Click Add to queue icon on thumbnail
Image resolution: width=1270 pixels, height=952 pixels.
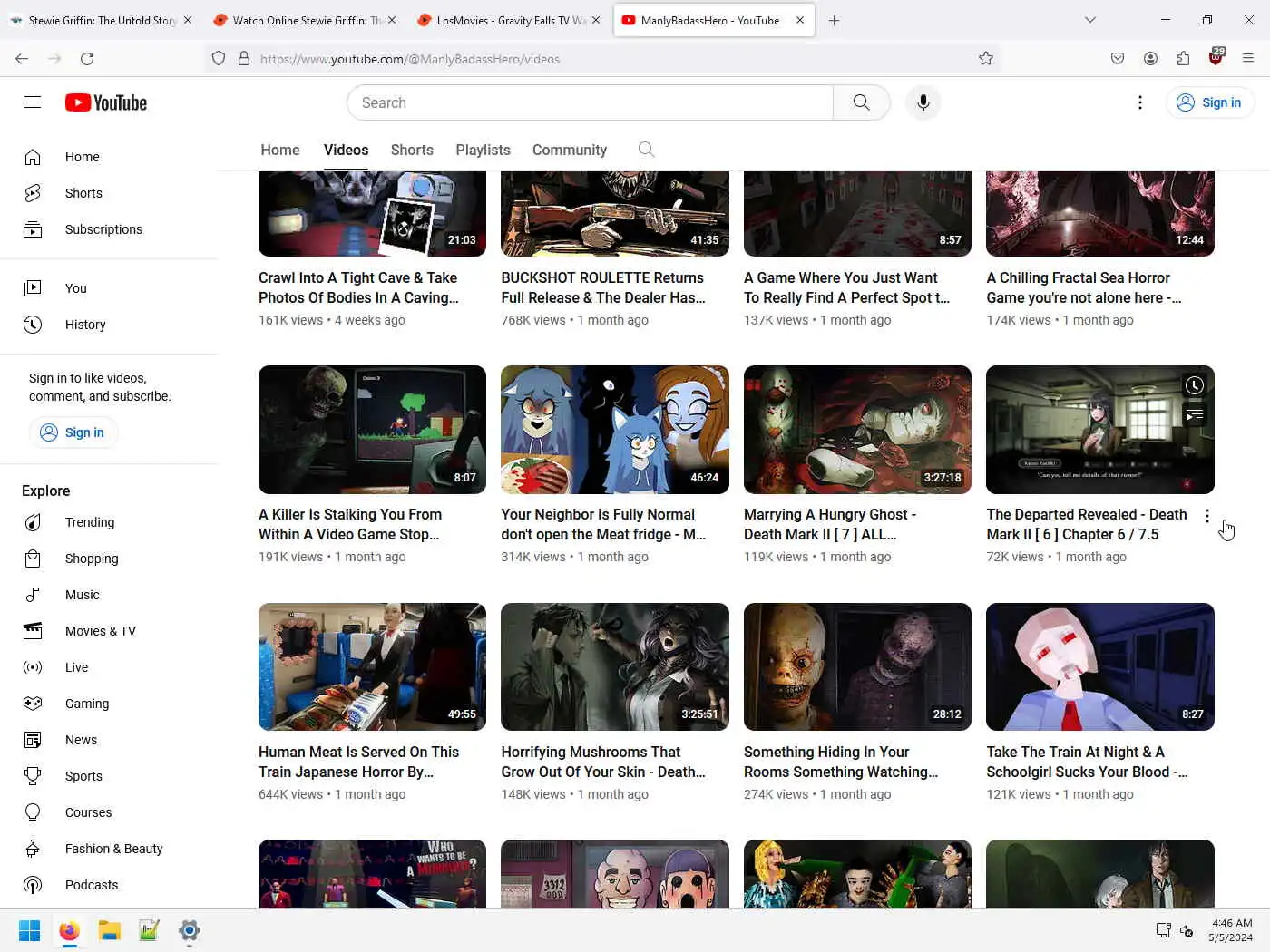[1195, 415]
